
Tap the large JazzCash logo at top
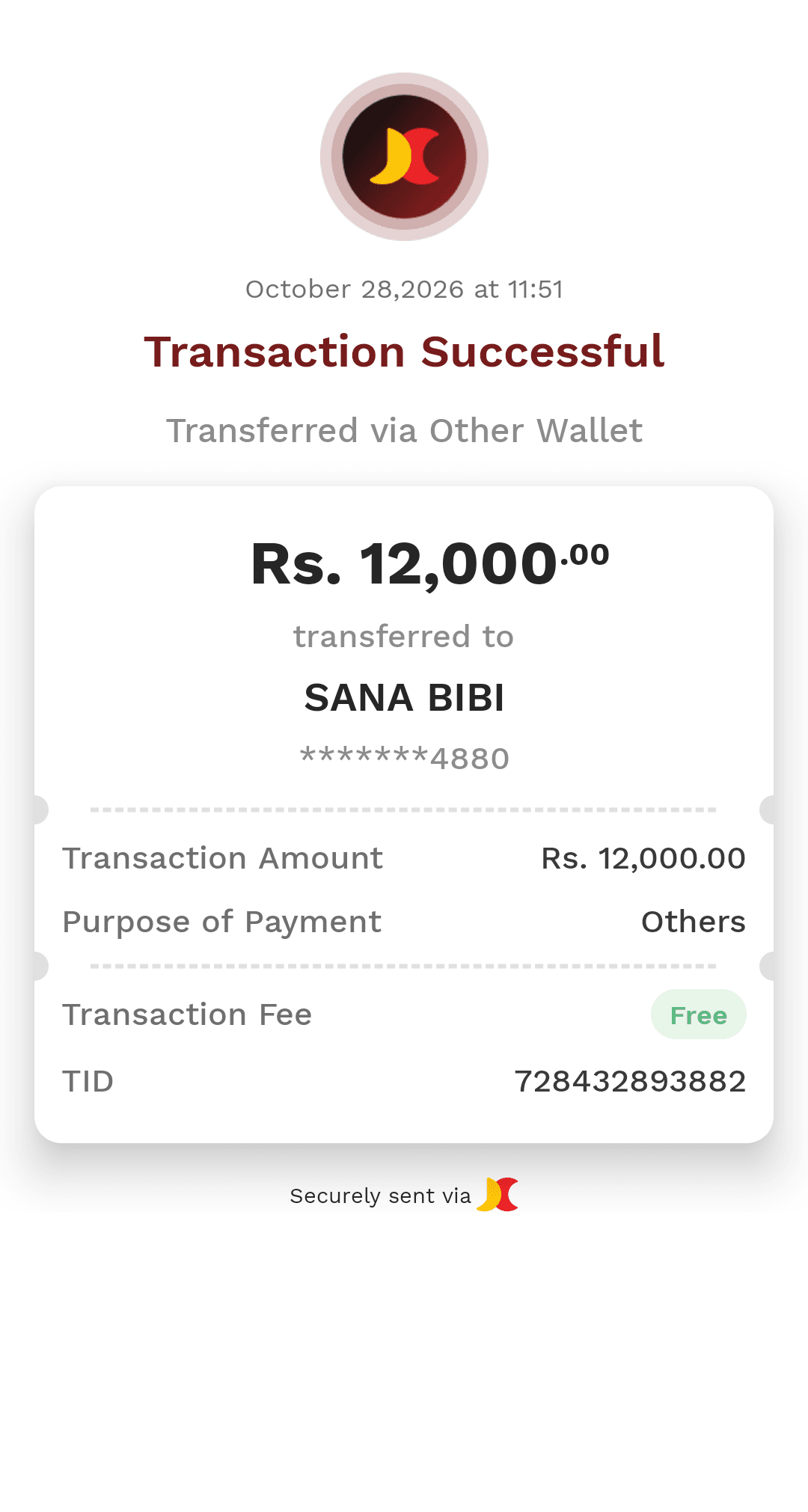(x=404, y=156)
